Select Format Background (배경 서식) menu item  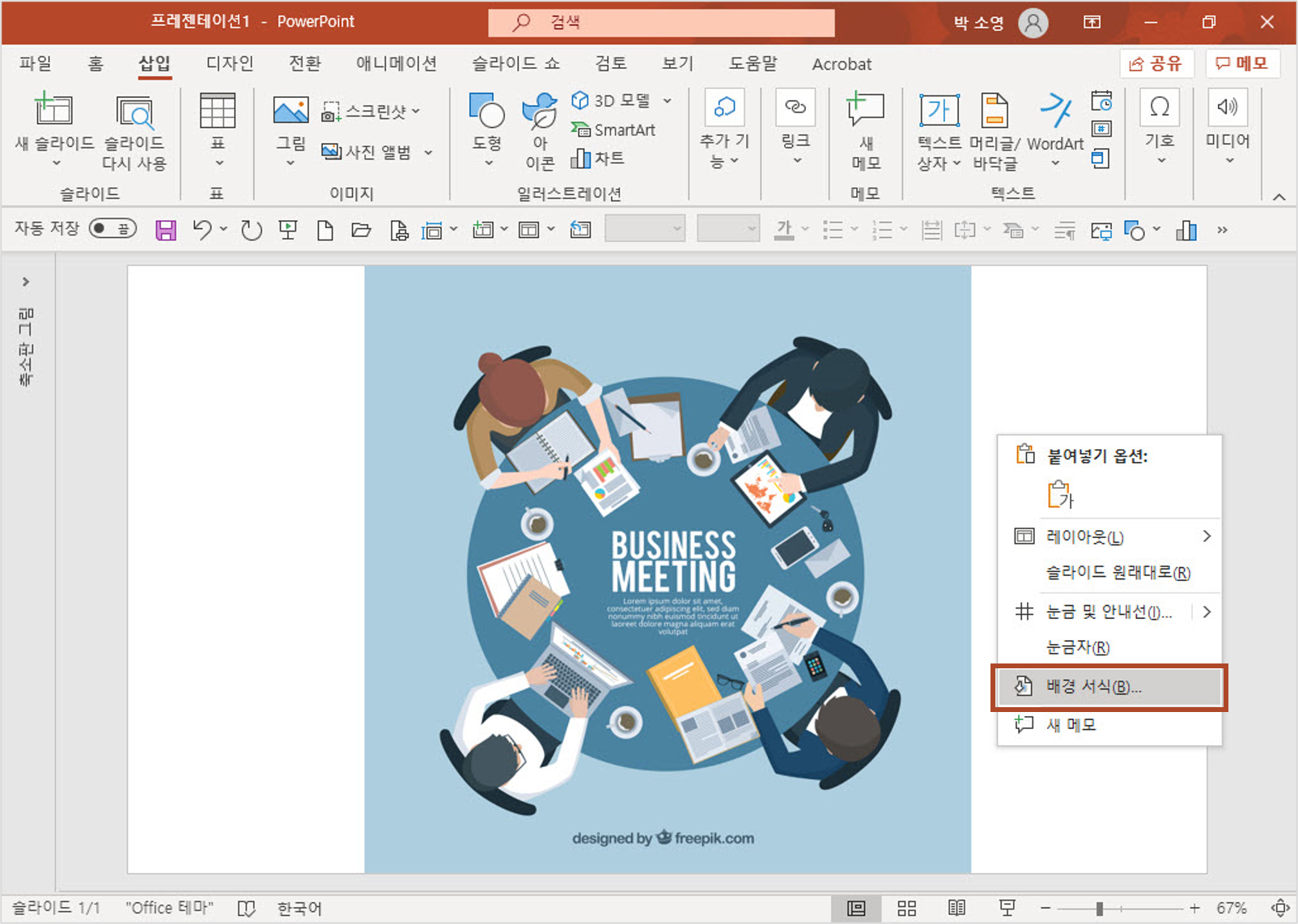tap(1109, 687)
